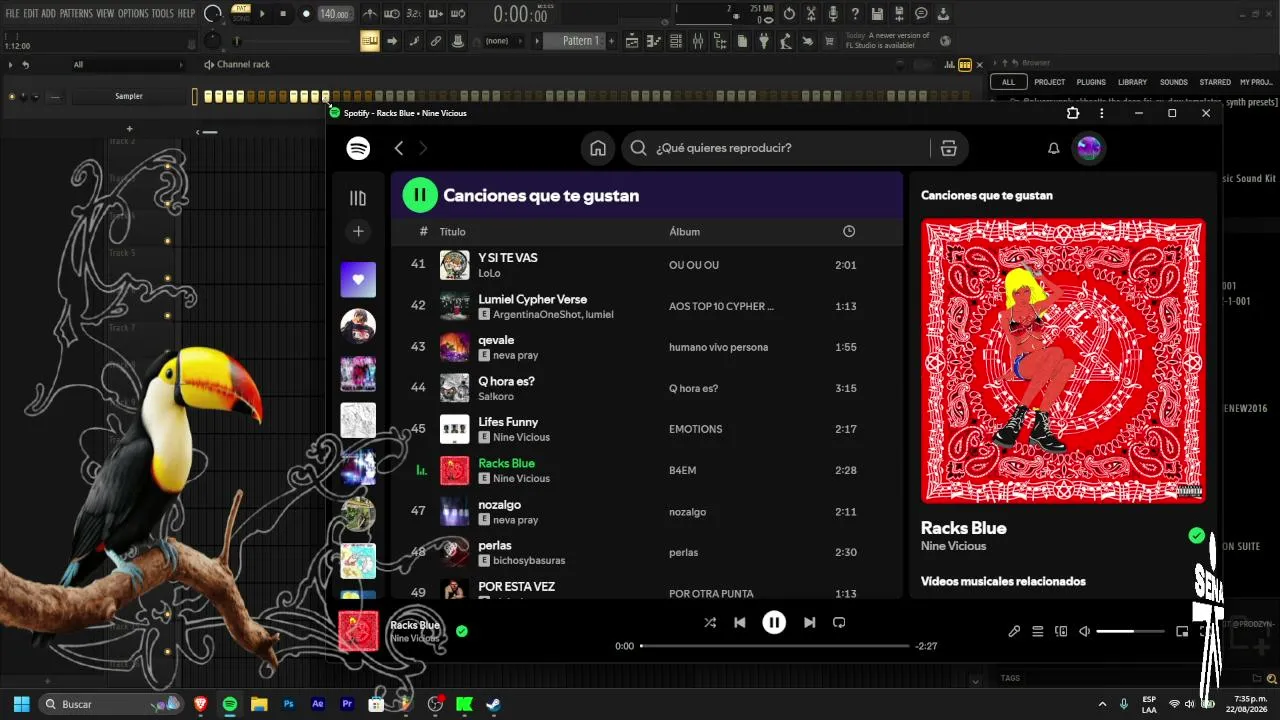Open the FL Studio PATTERNS menu
The height and width of the screenshot is (720, 1280).
(76, 14)
